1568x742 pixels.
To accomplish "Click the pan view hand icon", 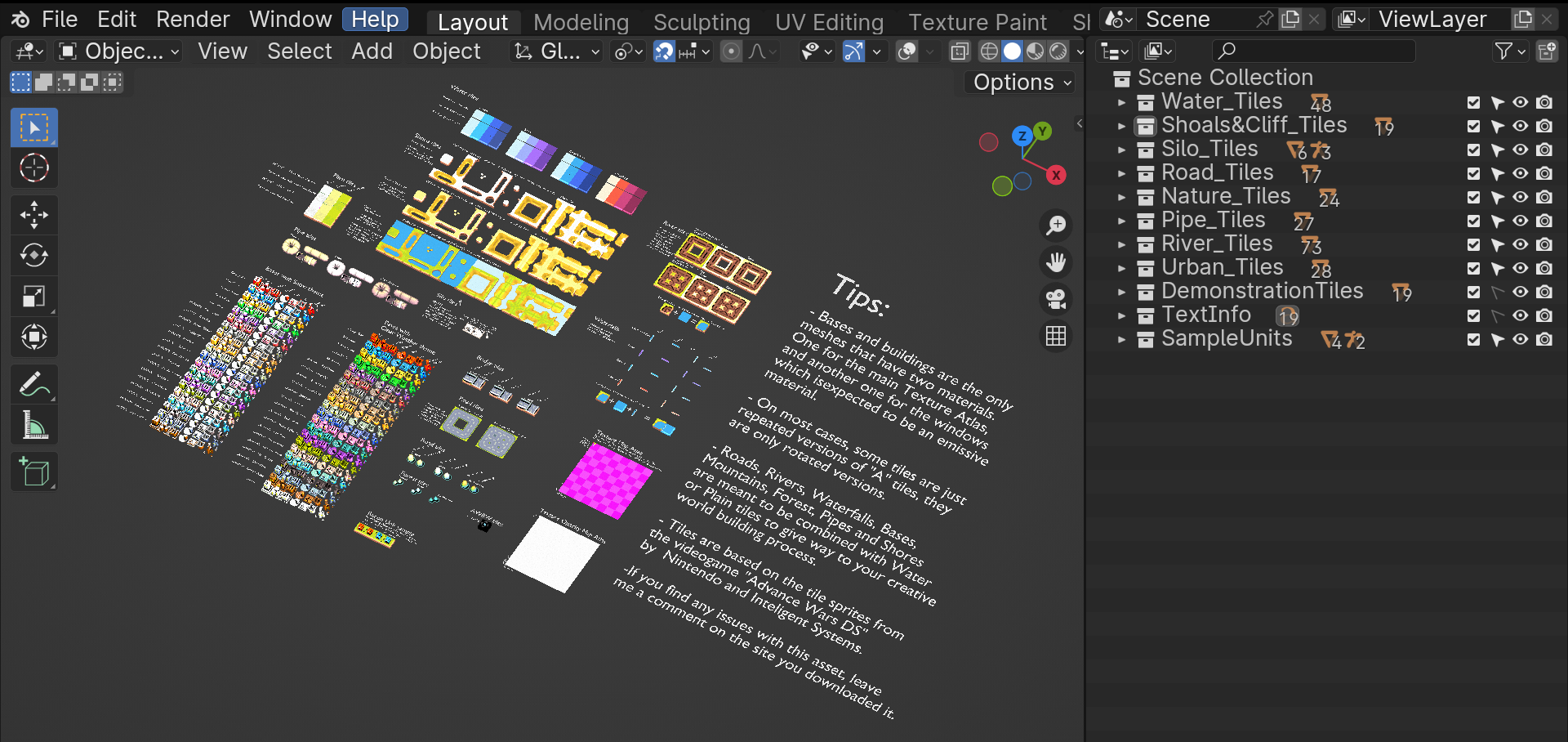I will tap(1056, 262).
